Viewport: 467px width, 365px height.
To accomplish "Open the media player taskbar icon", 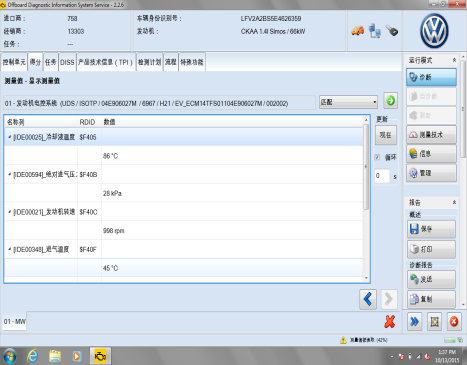I will pos(77,356).
